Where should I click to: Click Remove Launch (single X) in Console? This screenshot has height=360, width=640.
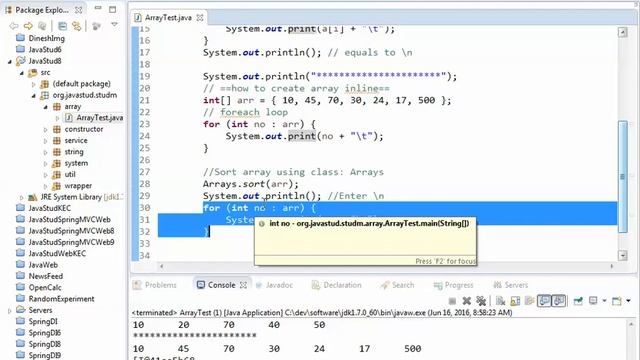coord(467,301)
